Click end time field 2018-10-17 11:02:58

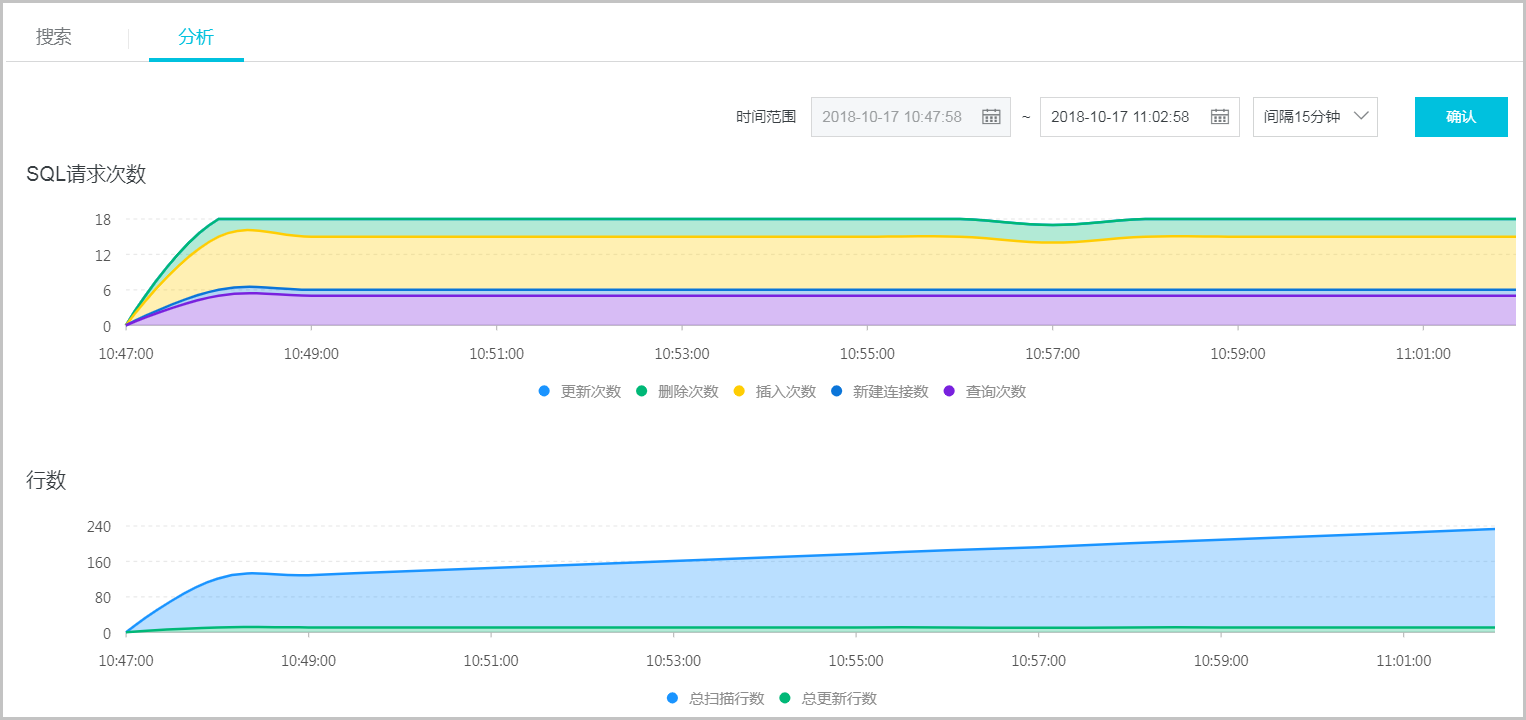pos(1139,117)
